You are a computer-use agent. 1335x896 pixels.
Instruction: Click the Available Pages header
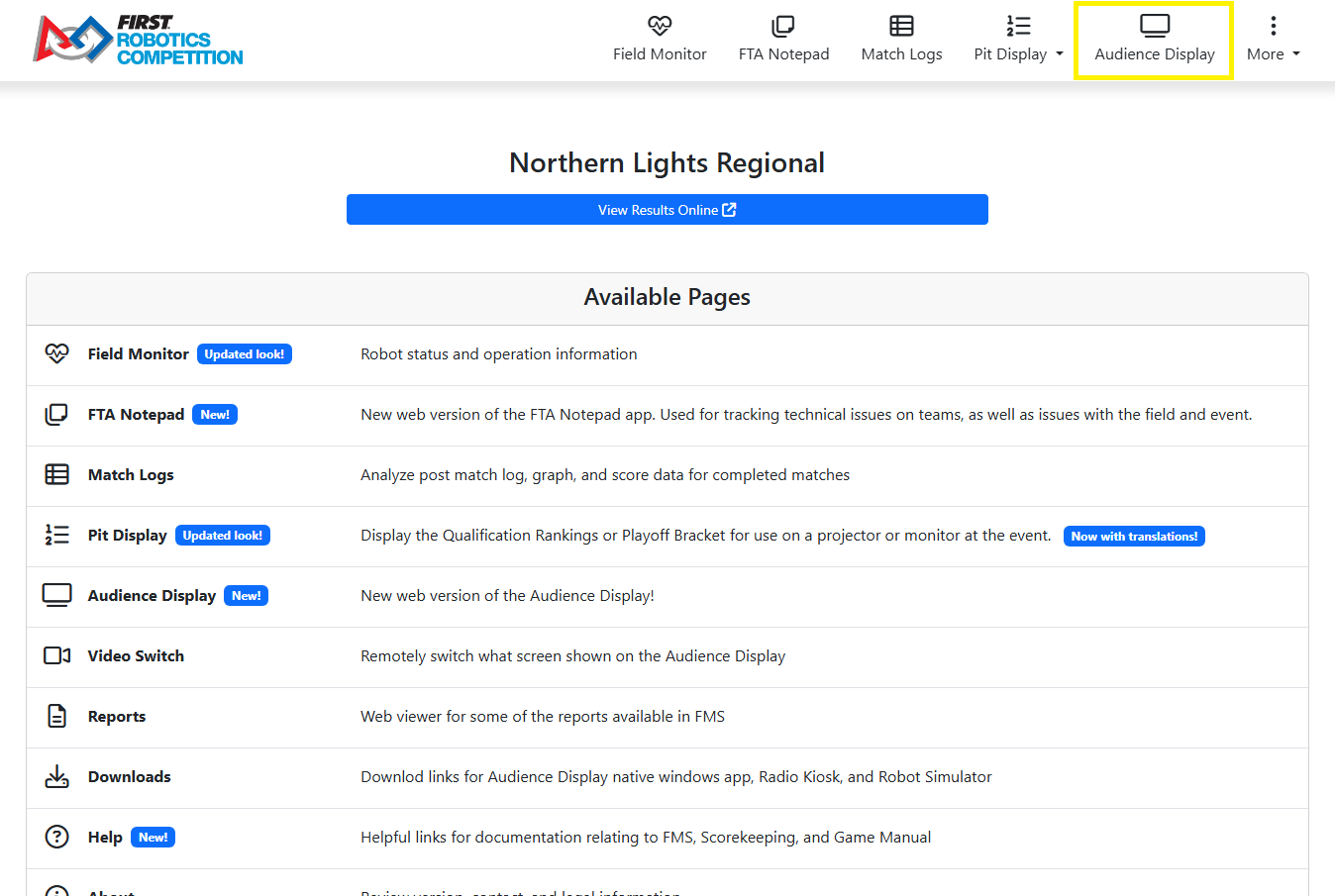(x=667, y=297)
